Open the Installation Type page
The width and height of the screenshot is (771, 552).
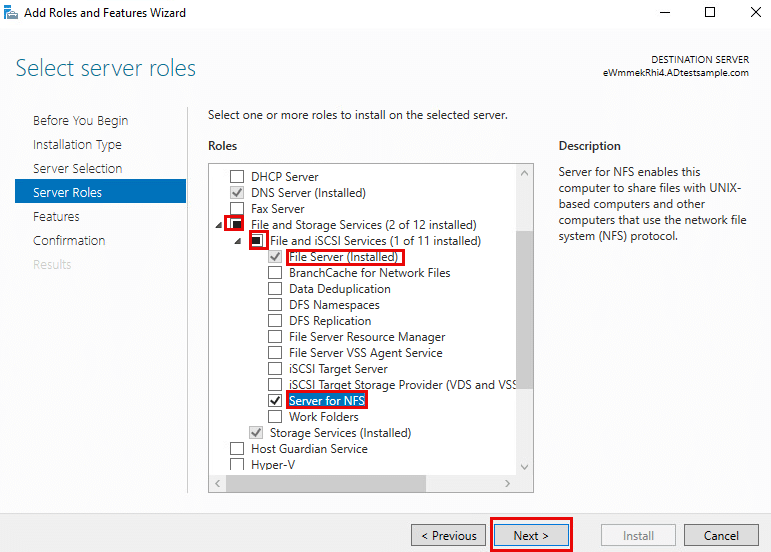click(x=77, y=145)
